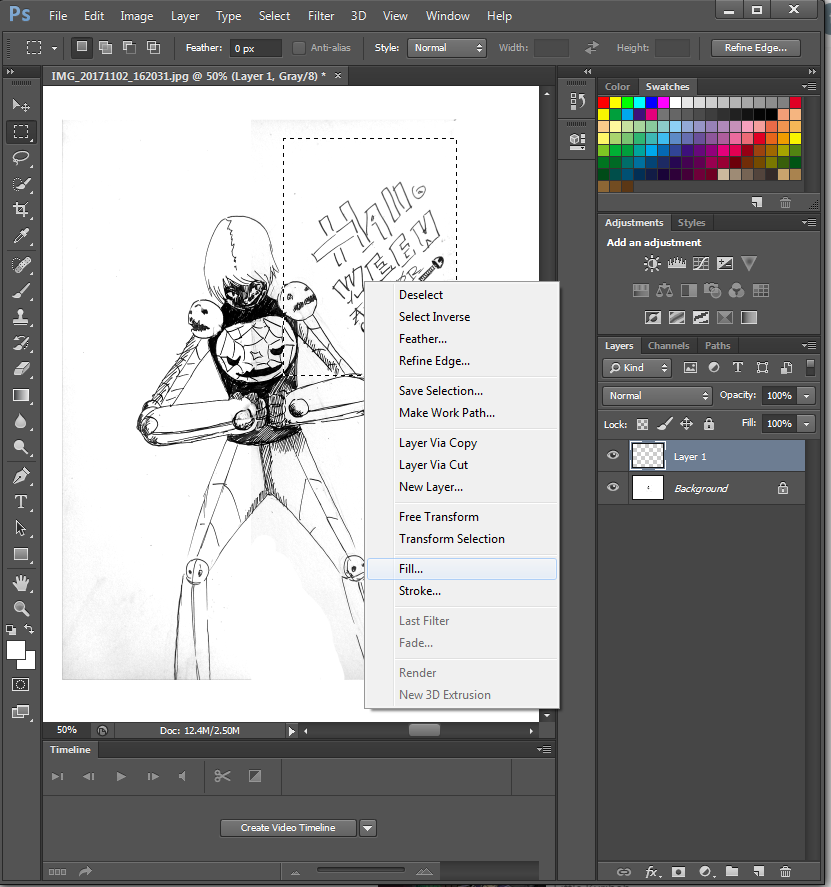Screen dimensions: 831x887
Task: Select the Pen tool
Action: coord(21,476)
